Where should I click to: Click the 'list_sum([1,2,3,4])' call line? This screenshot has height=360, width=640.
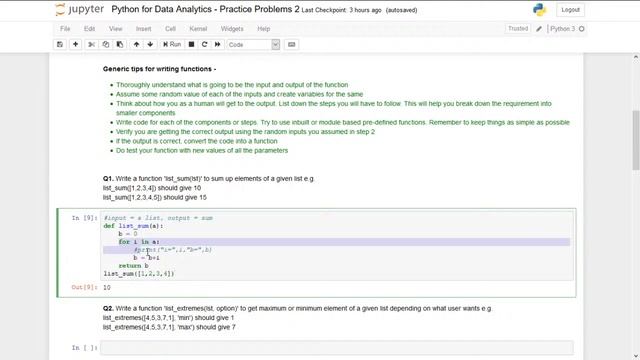(x=139, y=273)
